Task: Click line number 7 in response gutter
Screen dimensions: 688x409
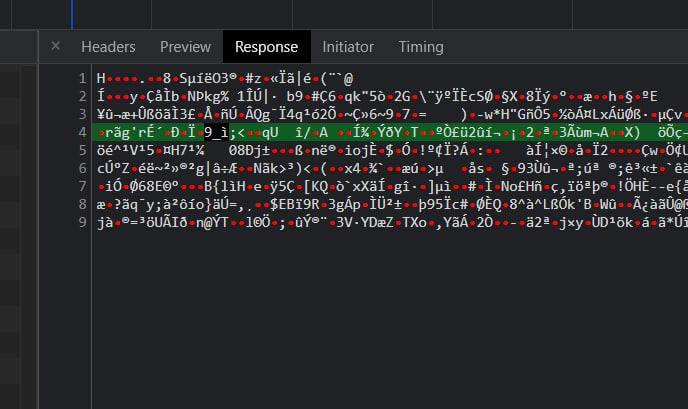Action: pos(82,187)
